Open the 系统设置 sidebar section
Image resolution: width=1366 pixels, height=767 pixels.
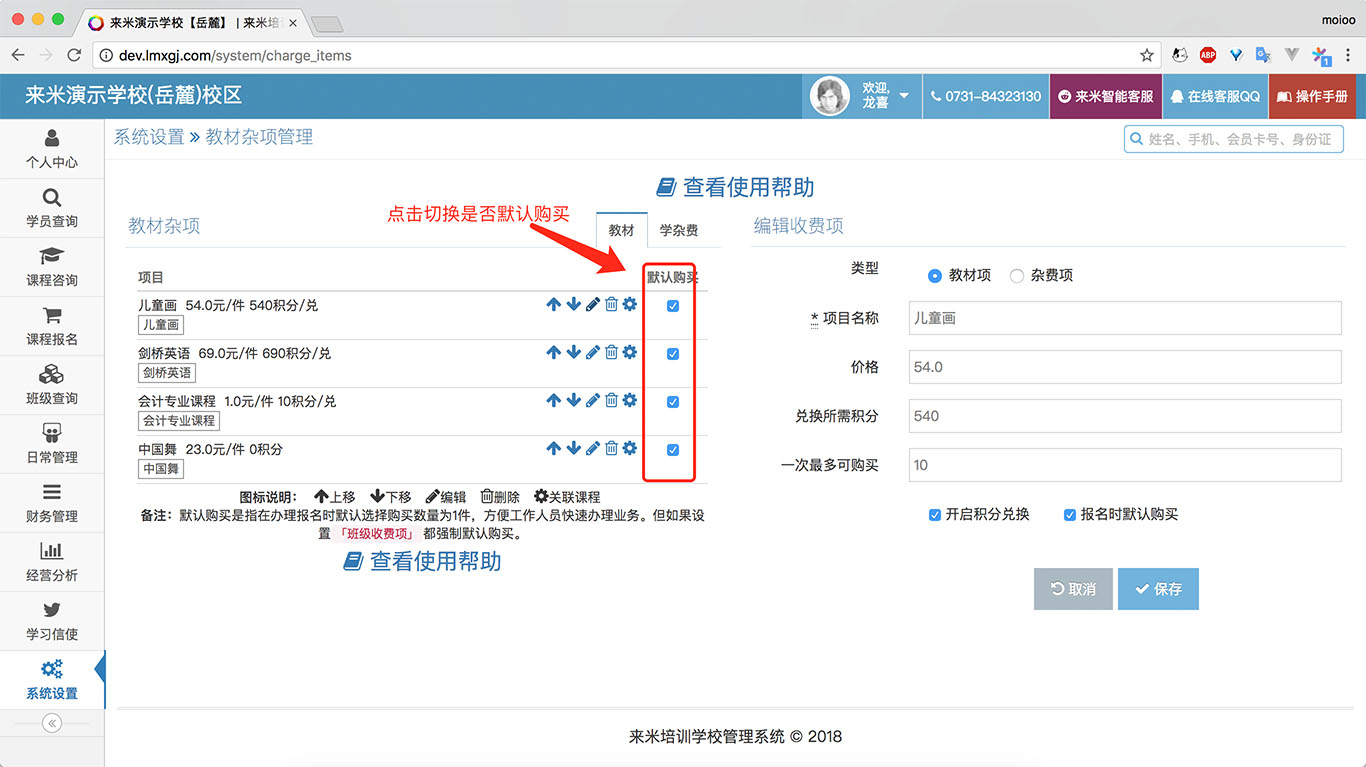click(x=51, y=679)
